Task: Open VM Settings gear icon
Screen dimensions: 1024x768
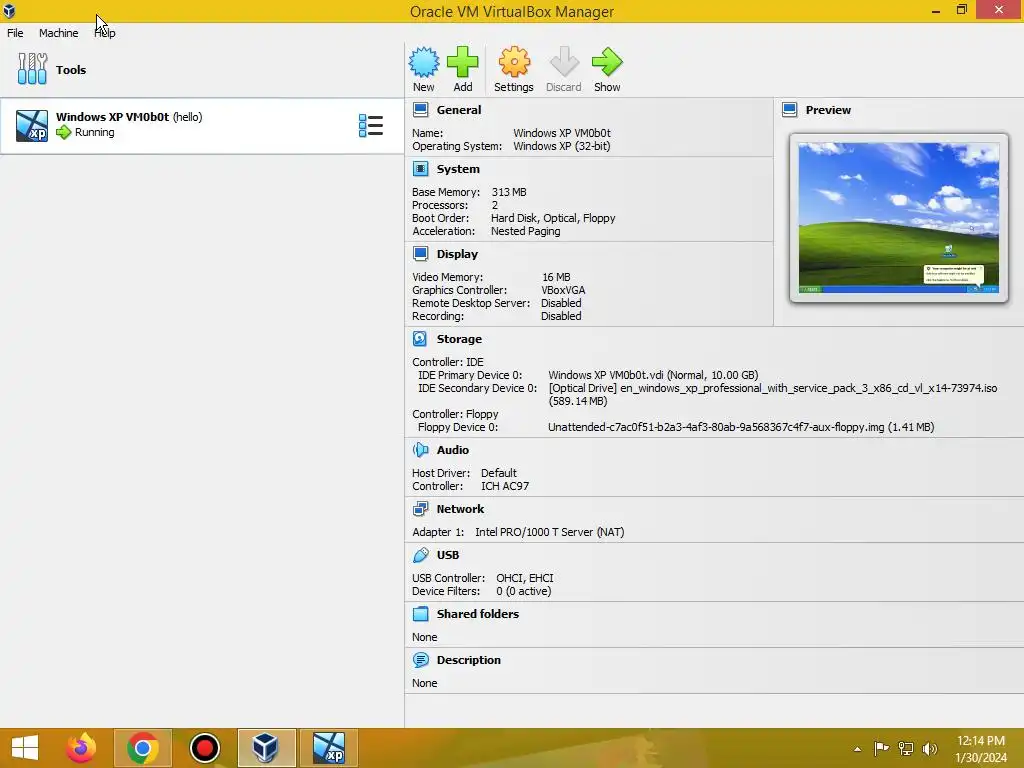Action: (x=514, y=62)
